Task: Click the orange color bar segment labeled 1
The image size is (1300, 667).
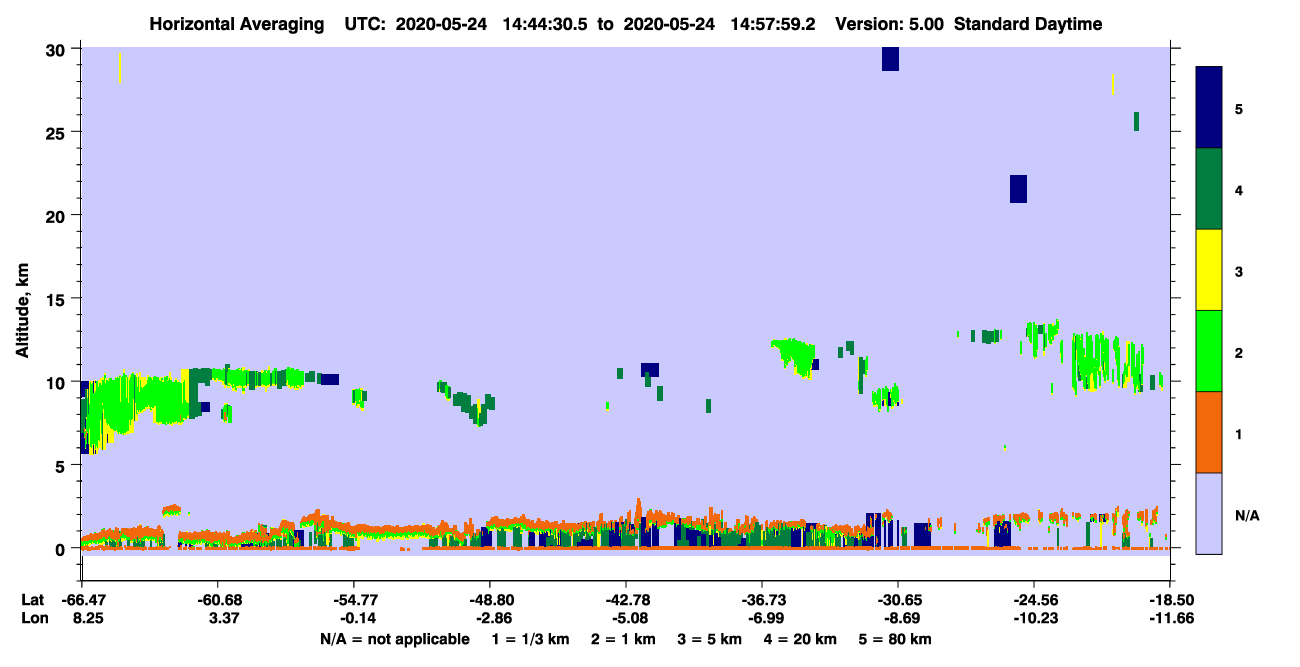Action: [1209, 432]
